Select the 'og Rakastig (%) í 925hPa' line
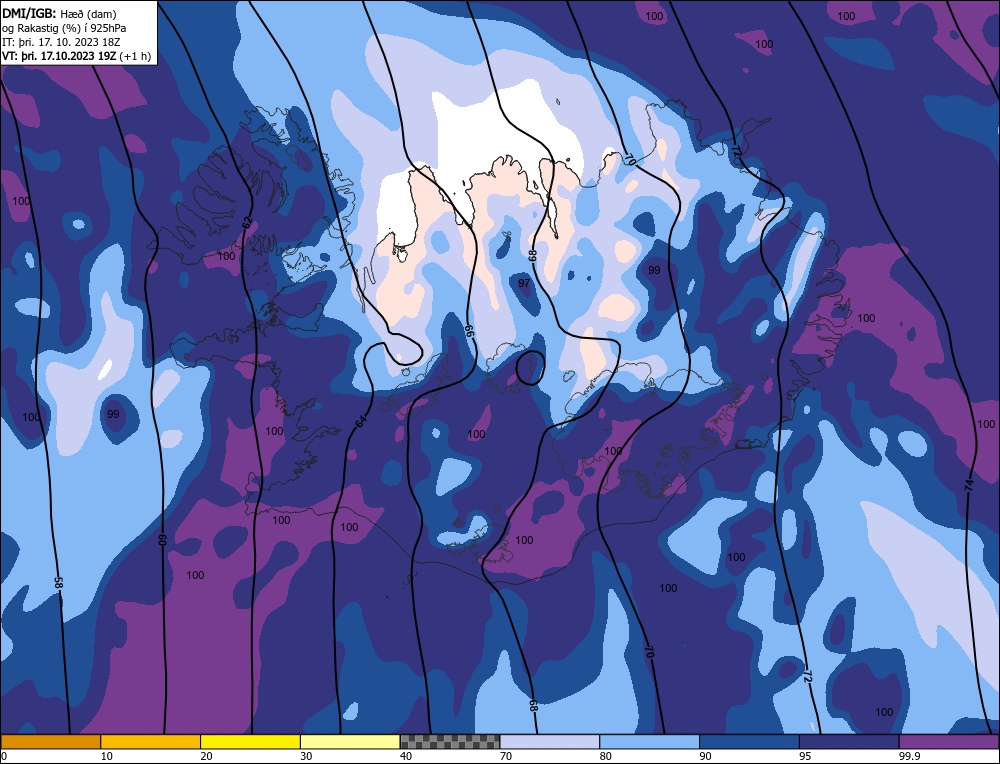This screenshot has height=764, width=1000. click(x=64, y=28)
